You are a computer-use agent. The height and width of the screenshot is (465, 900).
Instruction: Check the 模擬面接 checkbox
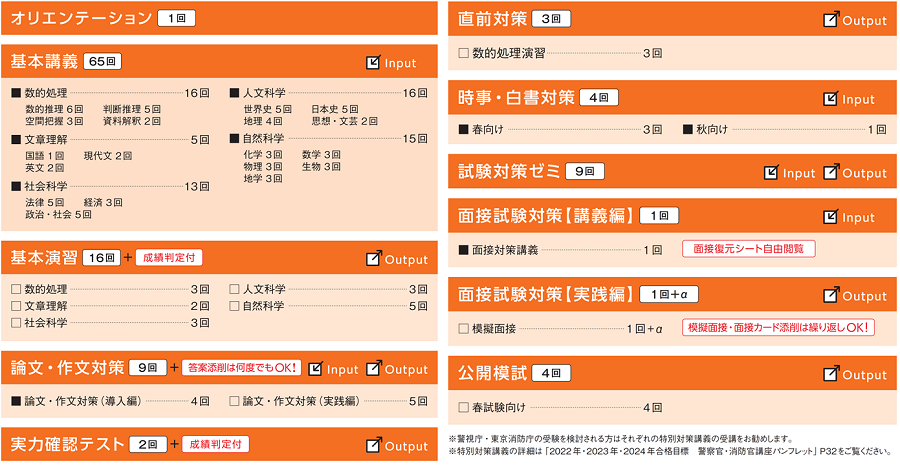tap(463, 328)
